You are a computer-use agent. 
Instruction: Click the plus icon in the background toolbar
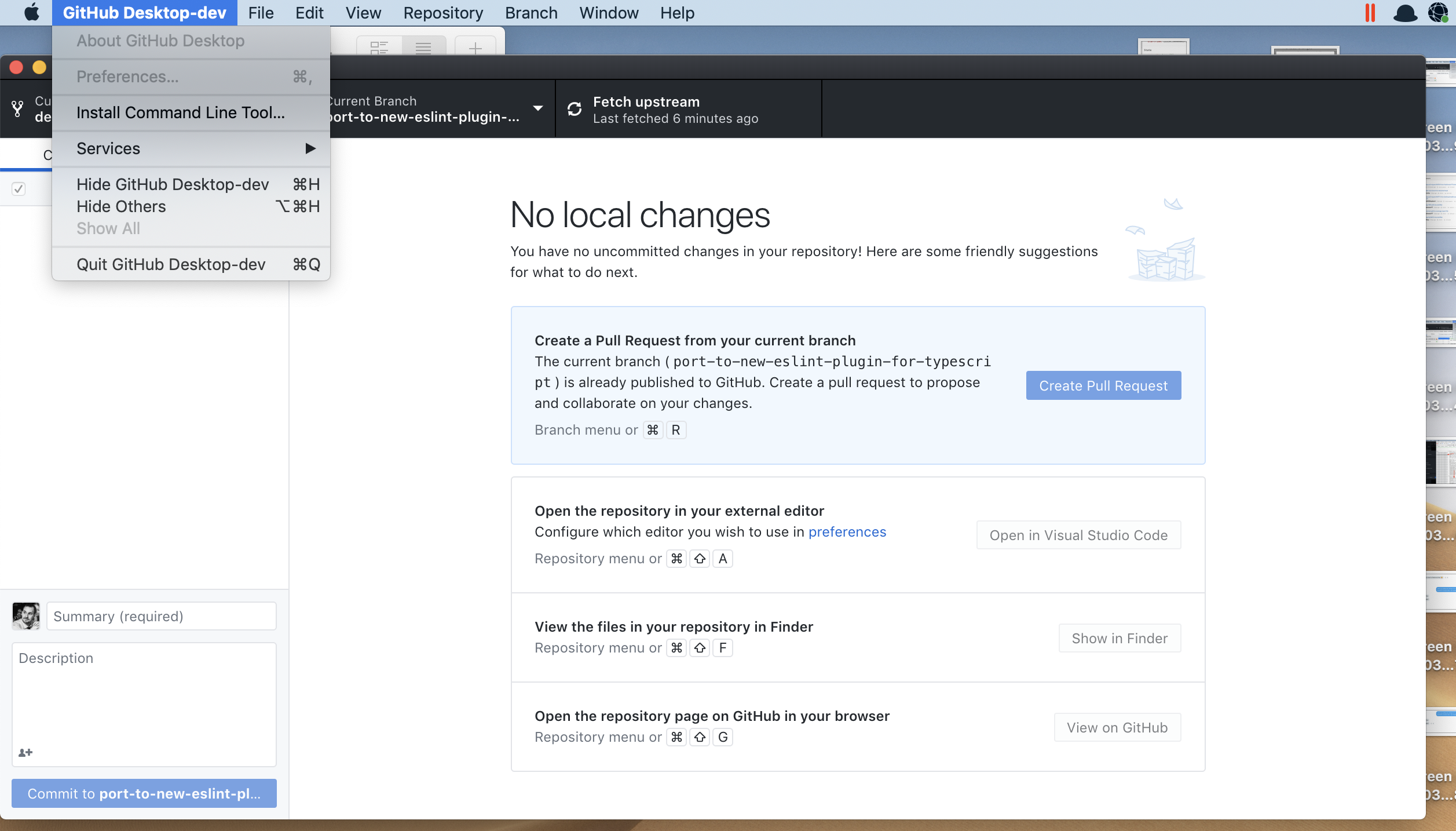[x=474, y=48]
